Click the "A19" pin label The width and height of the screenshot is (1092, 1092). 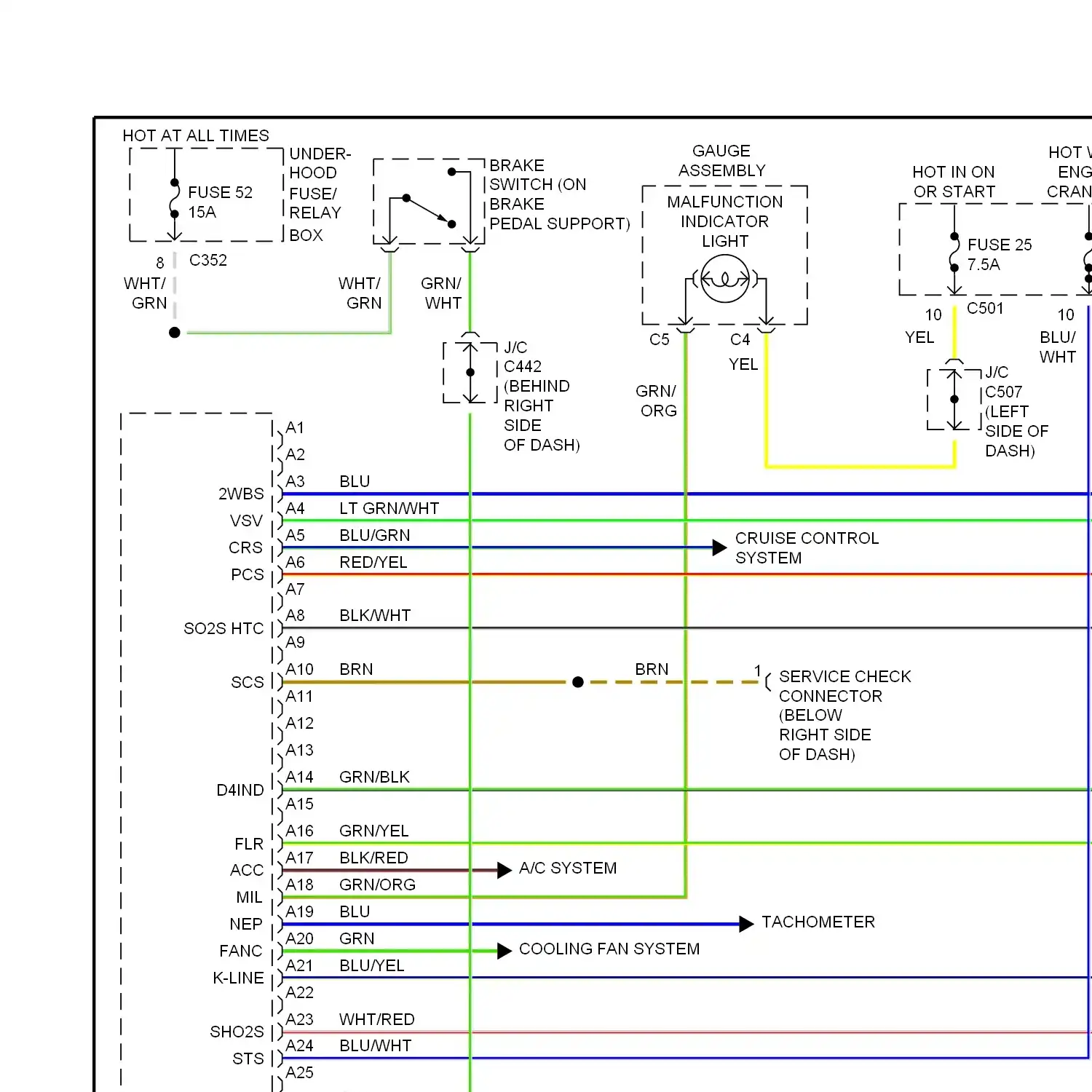coord(299,911)
